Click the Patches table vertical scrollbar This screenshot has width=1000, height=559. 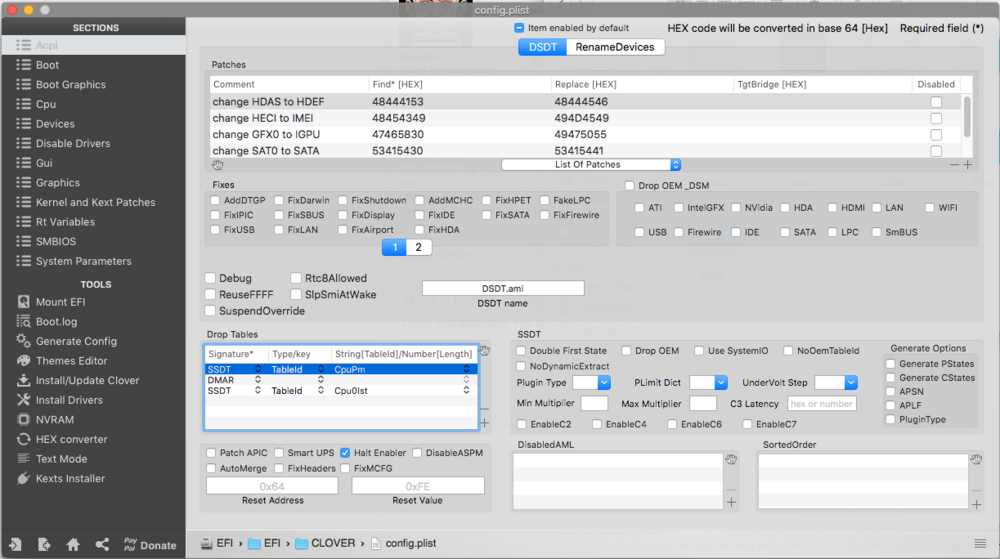pos(967,118)
